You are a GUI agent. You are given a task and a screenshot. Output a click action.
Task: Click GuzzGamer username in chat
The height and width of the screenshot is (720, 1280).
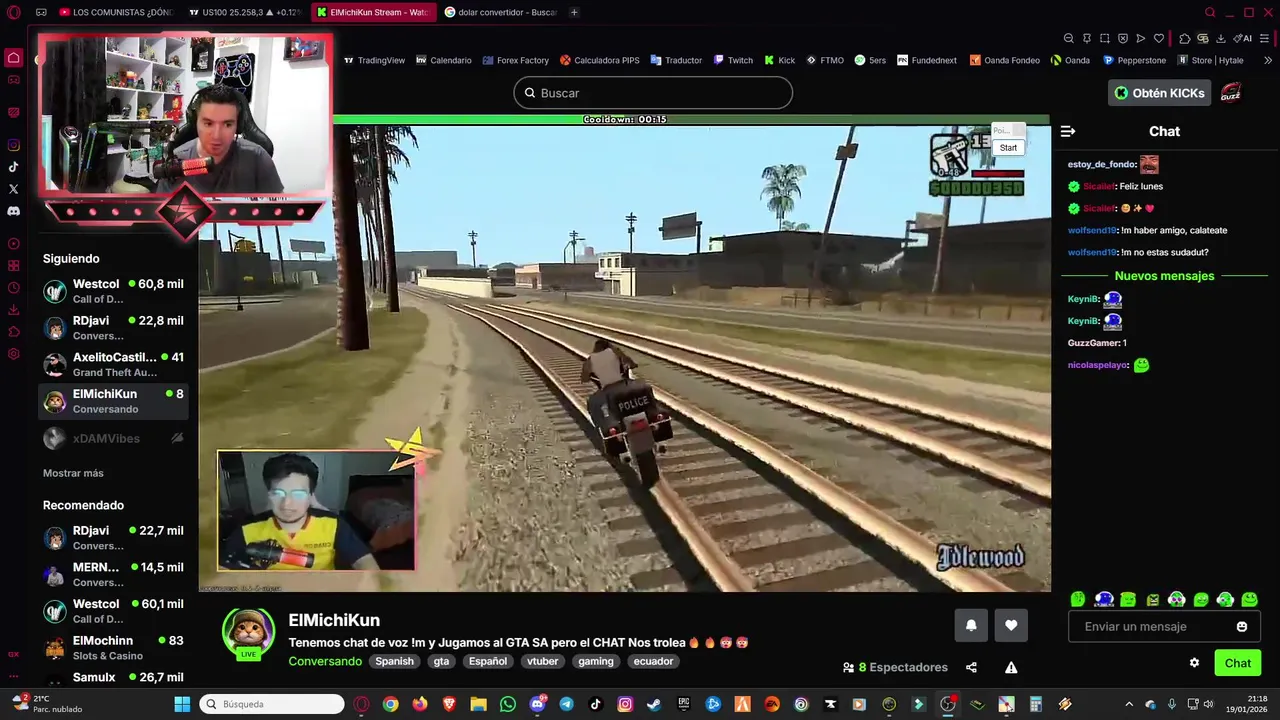(1094, 343)
